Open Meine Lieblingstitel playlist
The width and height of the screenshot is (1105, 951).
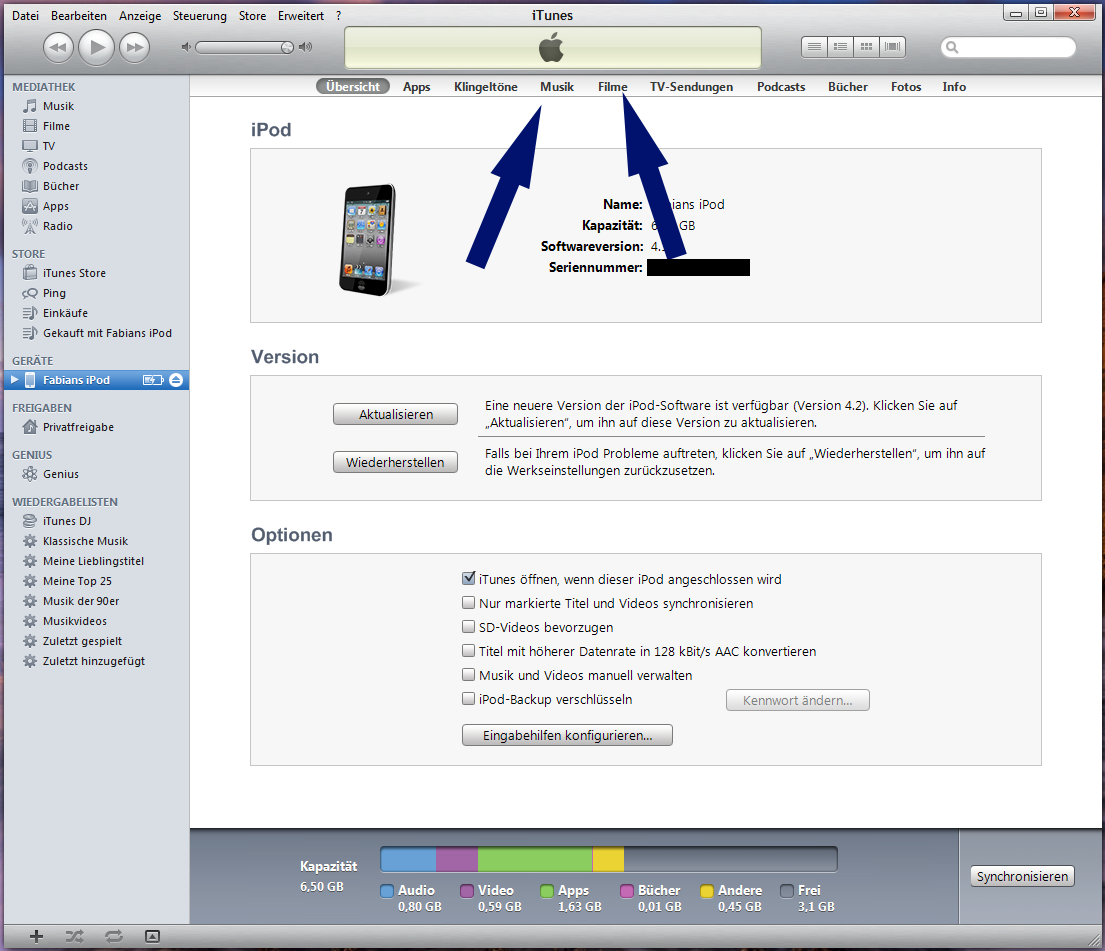point(94,561)
